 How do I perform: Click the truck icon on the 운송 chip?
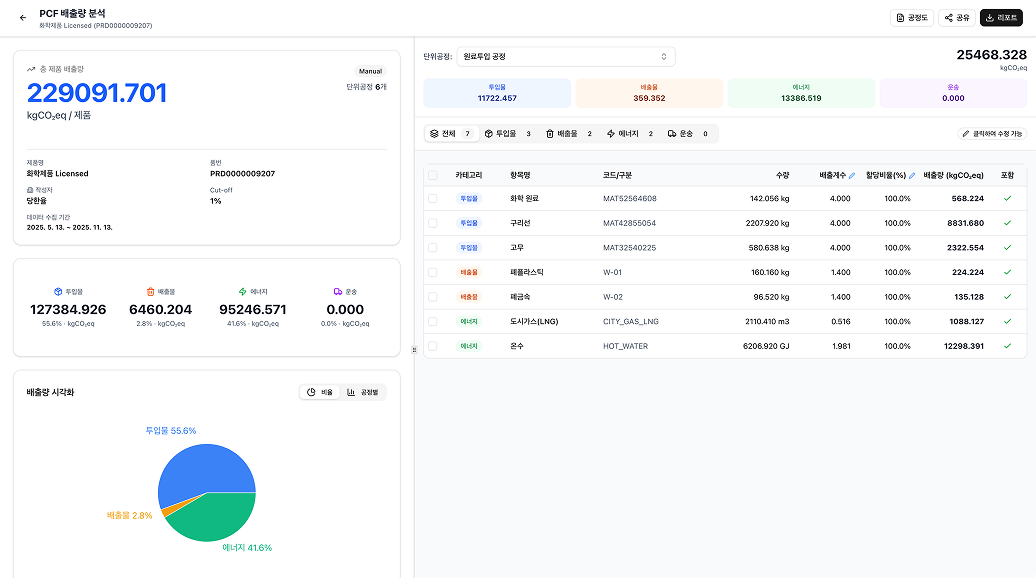pyautogui.click(x=671, y=133)
